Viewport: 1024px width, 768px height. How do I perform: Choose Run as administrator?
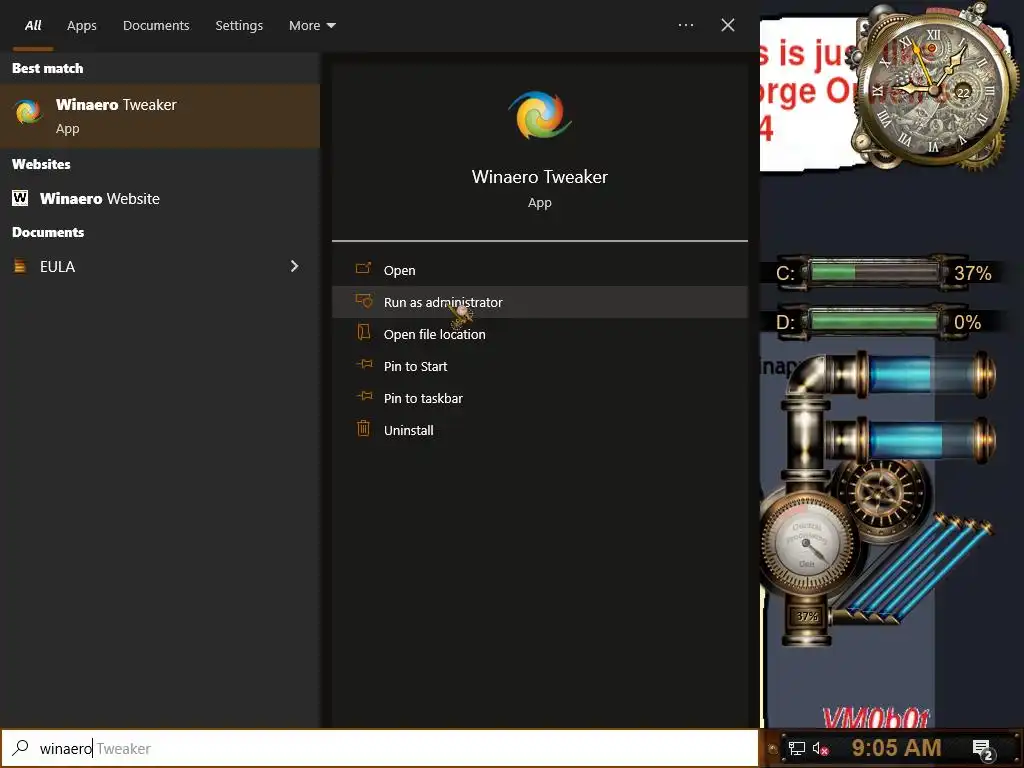click(x=539, y=302)
